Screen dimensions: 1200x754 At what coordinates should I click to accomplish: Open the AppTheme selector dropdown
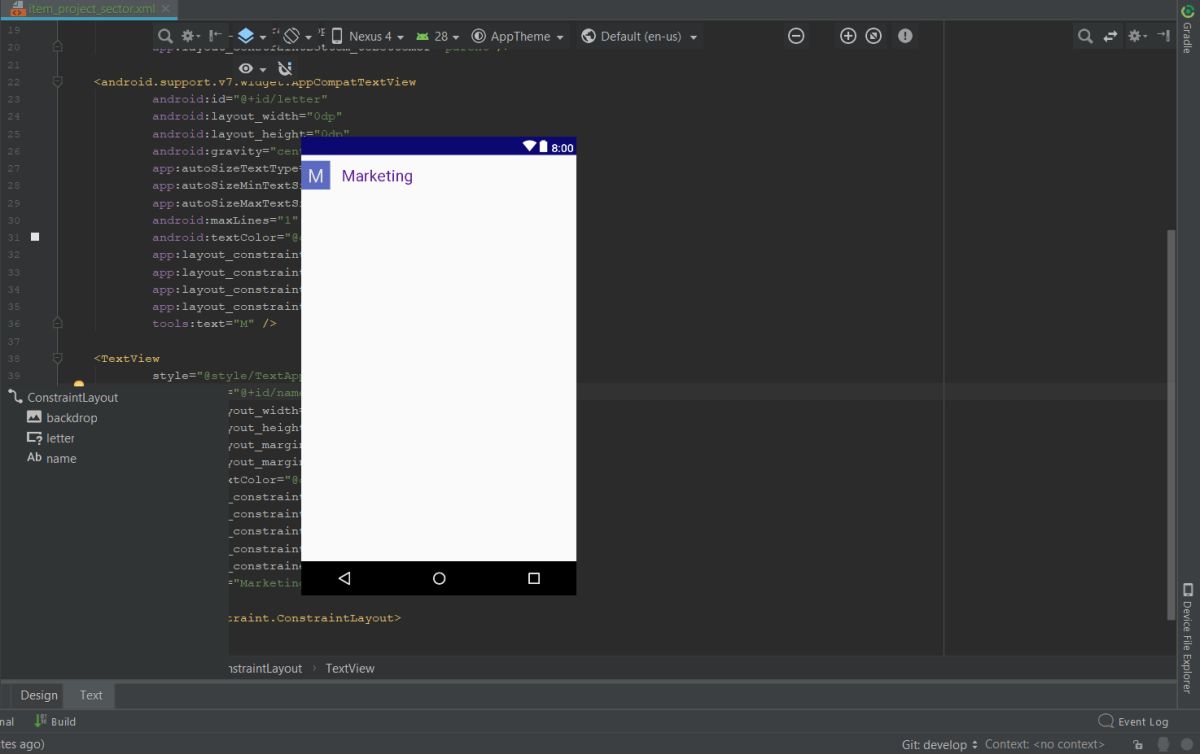point(518,36)
